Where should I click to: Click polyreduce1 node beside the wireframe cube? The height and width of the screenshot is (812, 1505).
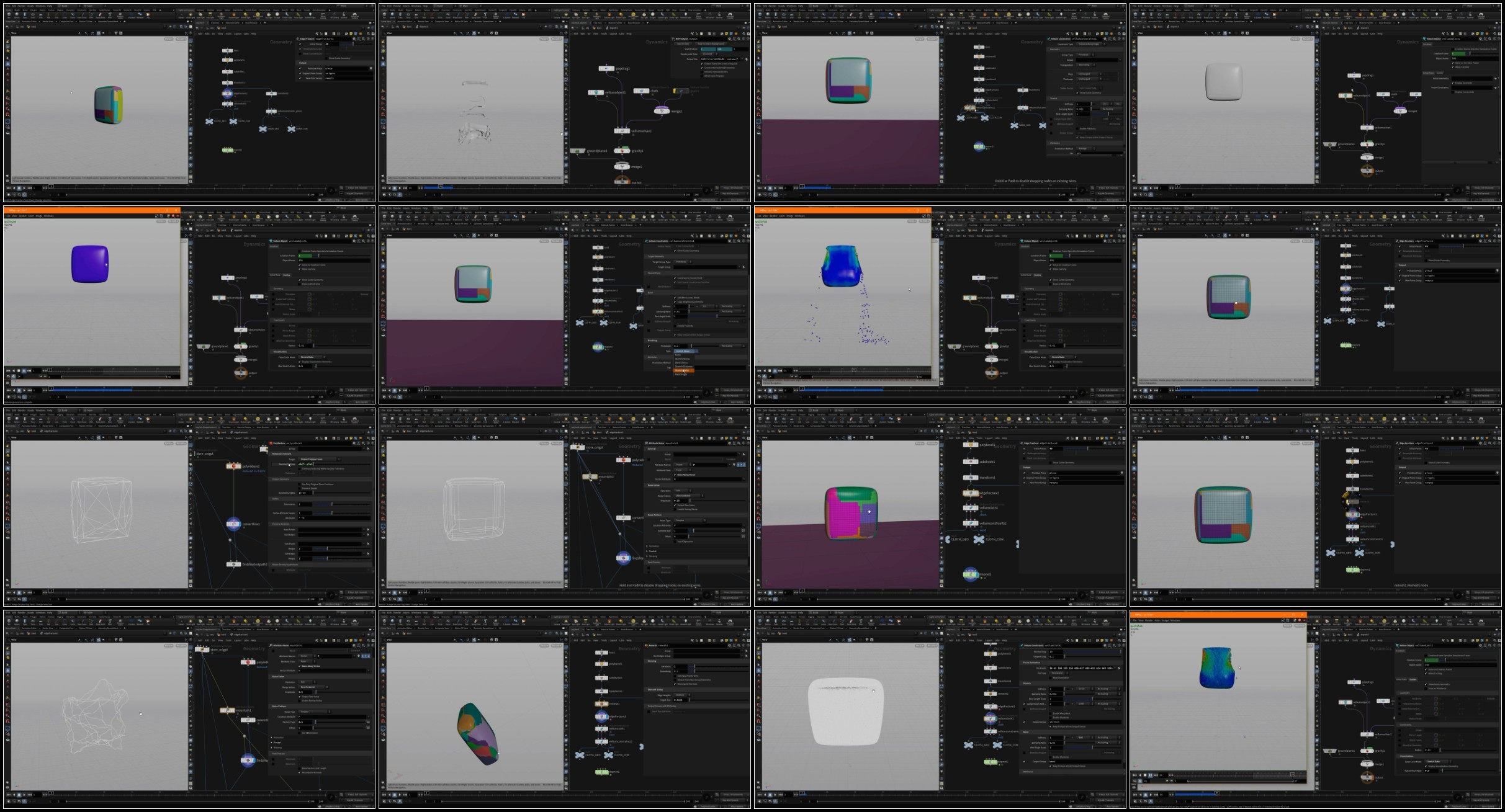(x=234, y=465)
